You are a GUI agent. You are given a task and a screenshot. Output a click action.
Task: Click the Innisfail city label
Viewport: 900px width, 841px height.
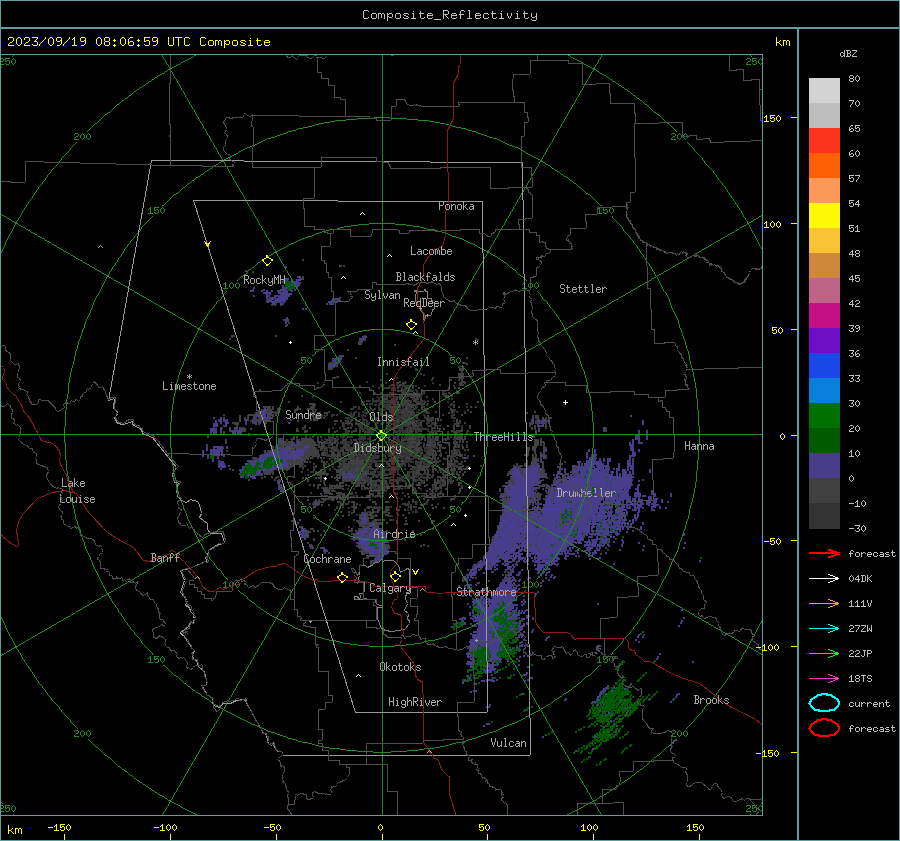[x=403, y=362]
